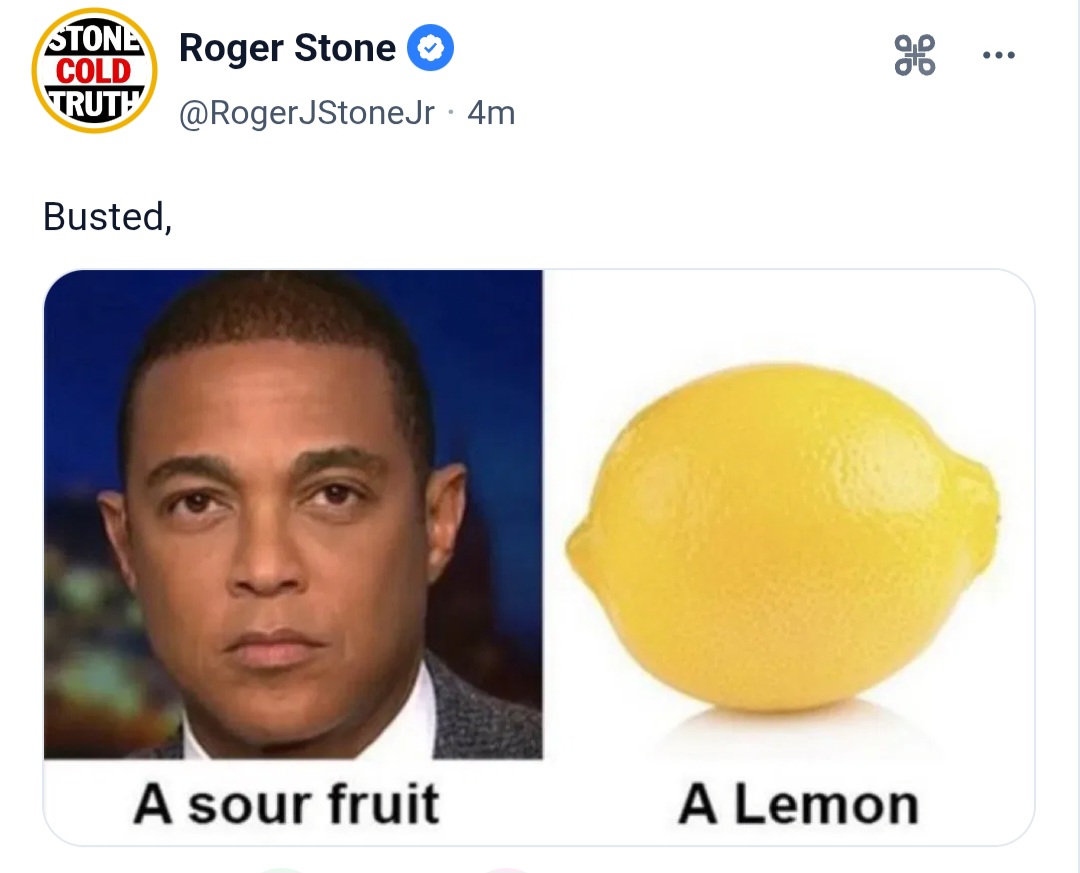Click the "A Lemon" caption text
Image resolution: width=1080 pixels, height=873 pixels.
(798, 804)
